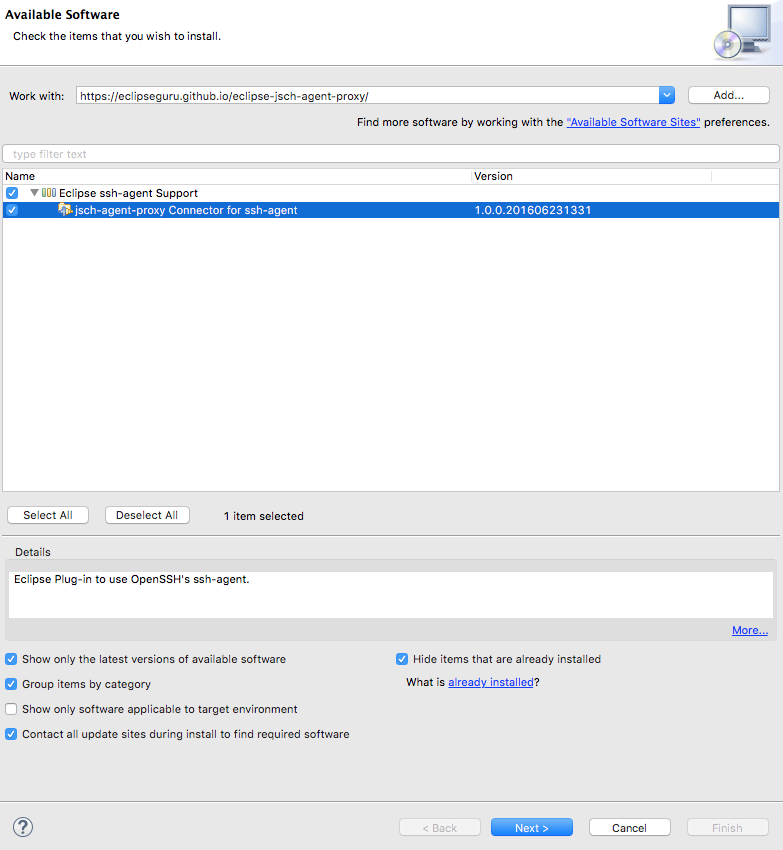
Task: Click the Eclipse ssh-agent Support category icon
Action: 49,193
